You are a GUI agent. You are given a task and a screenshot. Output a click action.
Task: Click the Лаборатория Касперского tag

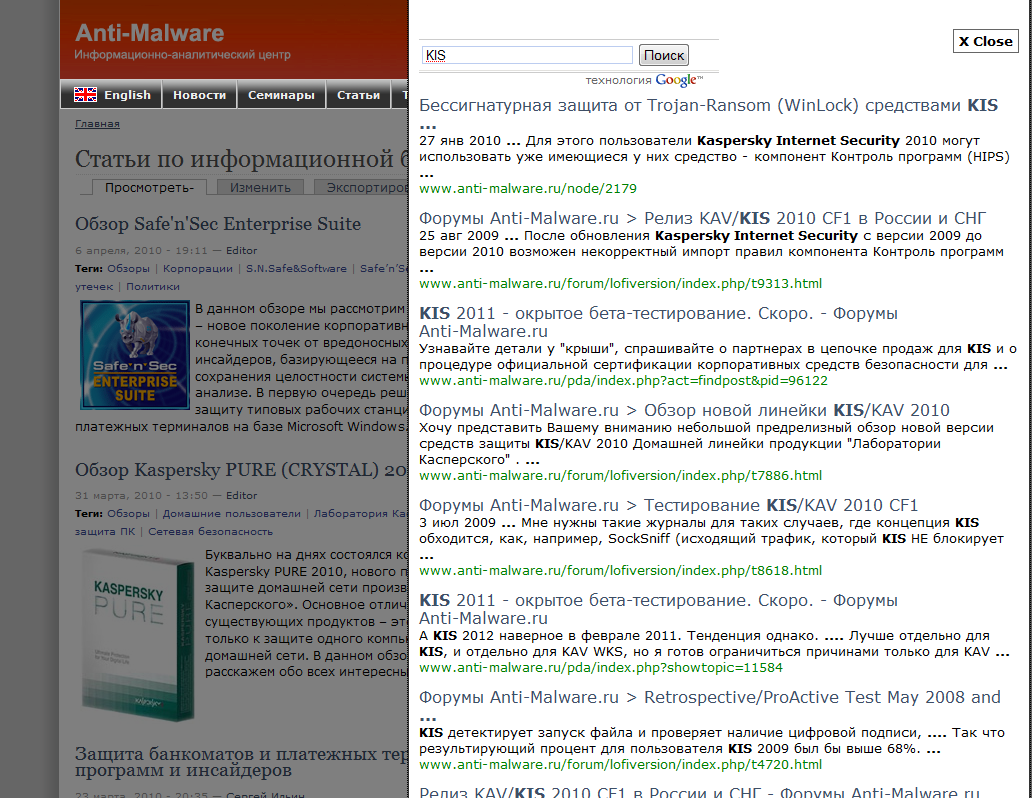(x=361, y=514)
